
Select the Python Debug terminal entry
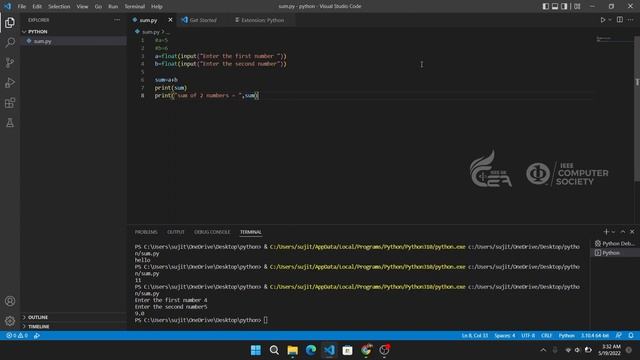(x=615, y=243)
